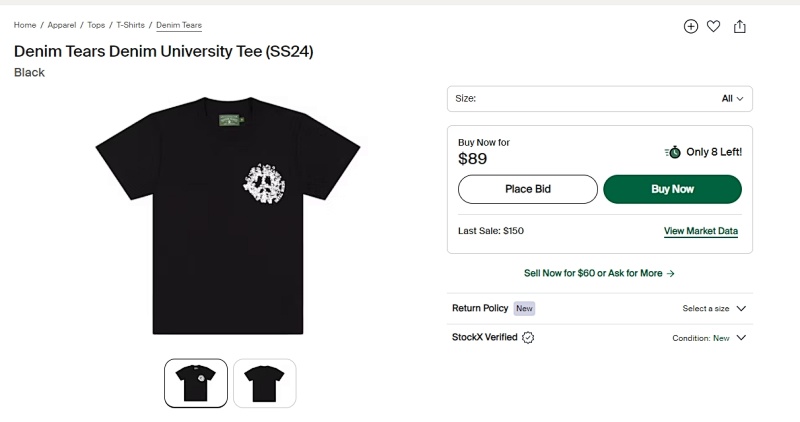Click the stopwatch icon beside Only 8 Left
The width and height of the screenshot is (800, 422).
point(672,152)
